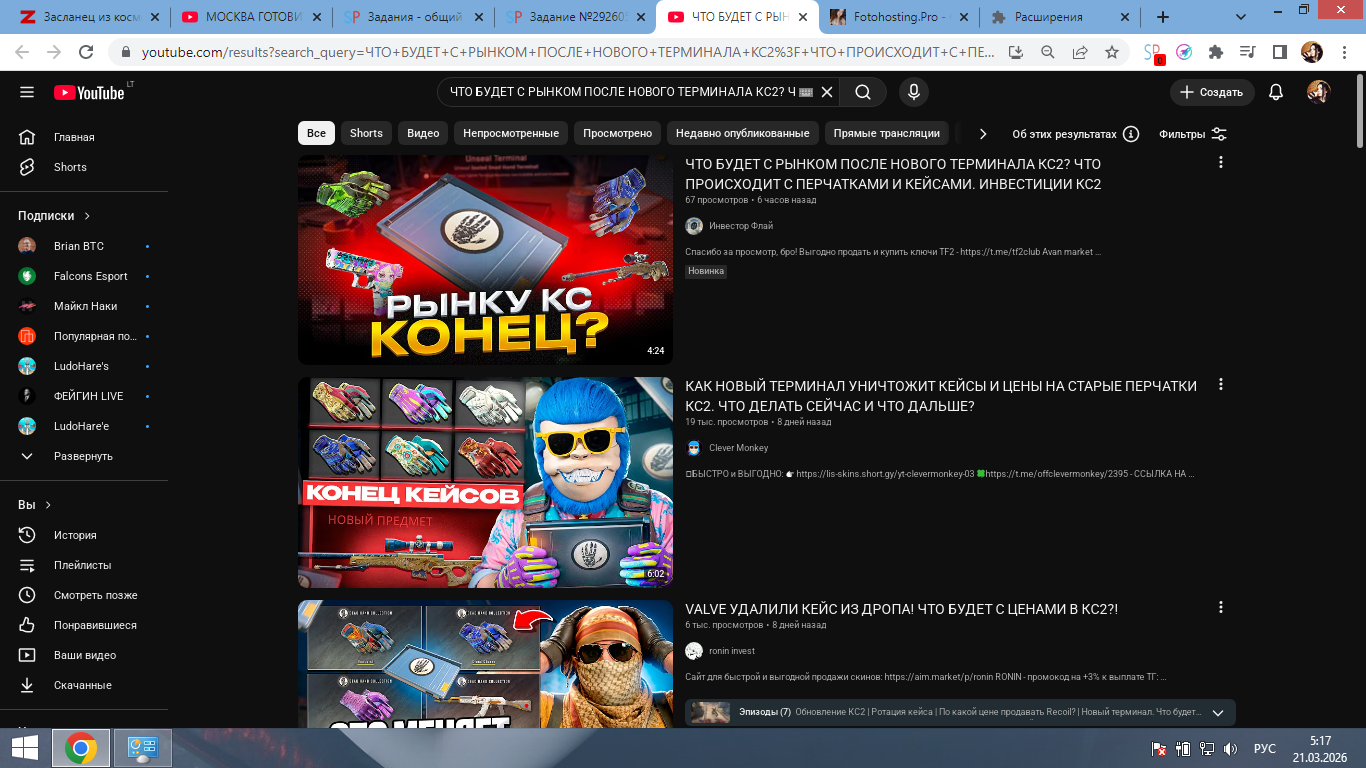This screenshot has width=1366, height=768.
Task: Open options for the КАК НОВЫЙ ТЕРМИНАЛ video
Action: [1220, 384]
